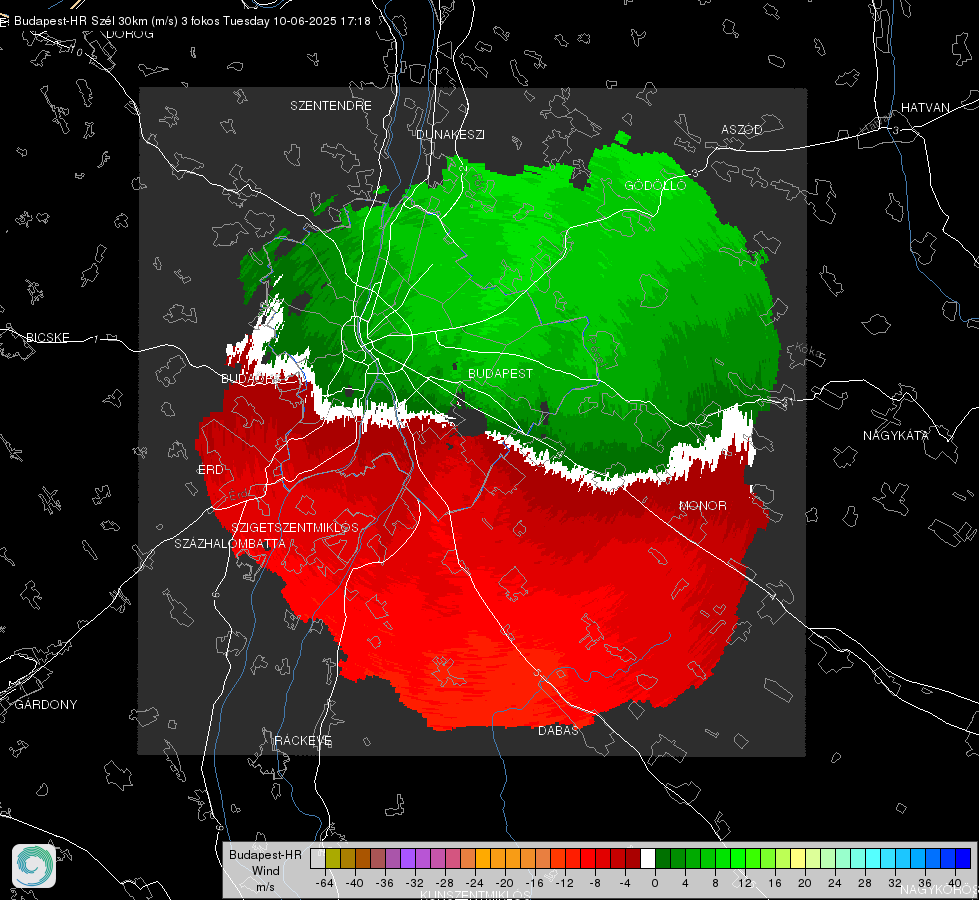Click the NAGYKÁTA city label
The height and width of the screenshot is (900, 979).
tap(896, 435)
